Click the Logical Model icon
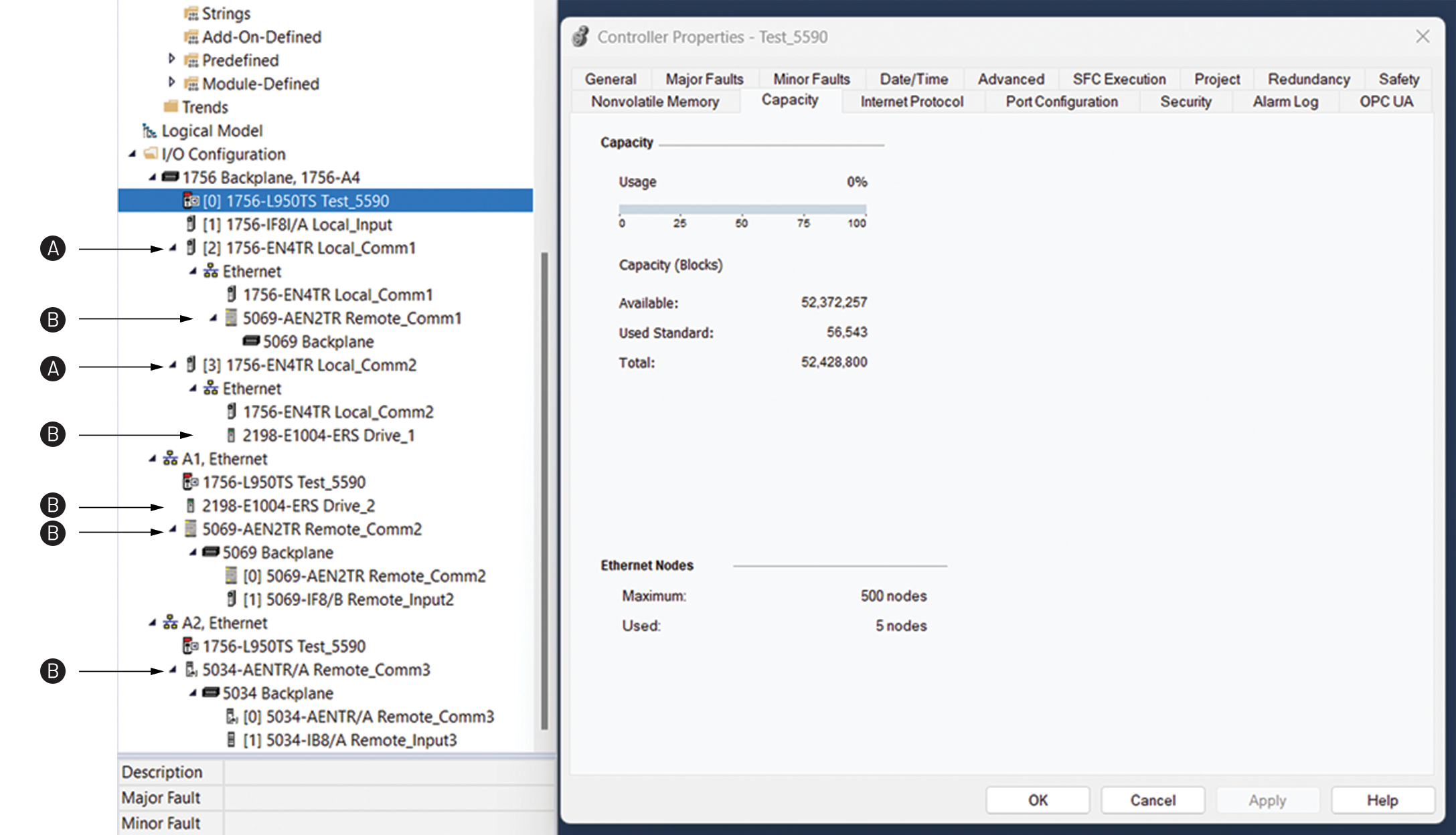 [x=151, y=130]
